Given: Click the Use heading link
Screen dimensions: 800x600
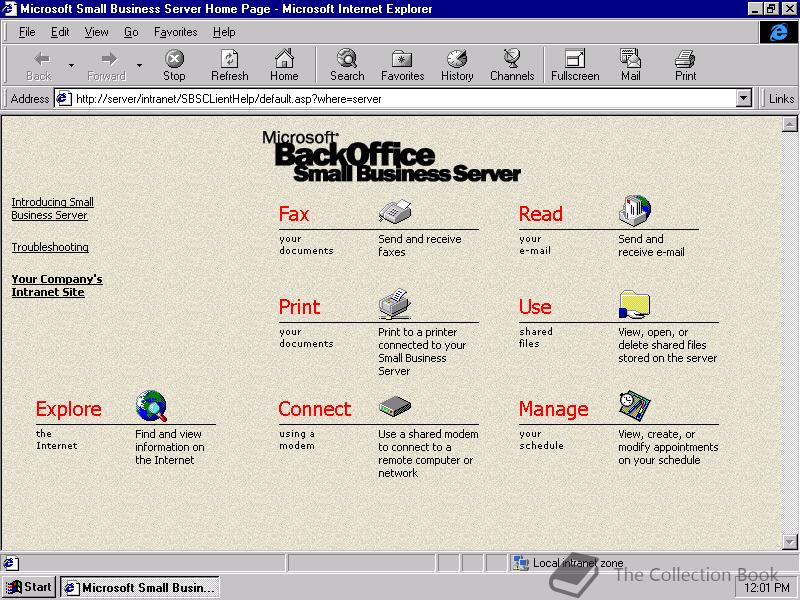Looking at the screenshot, I should (535, 307).
